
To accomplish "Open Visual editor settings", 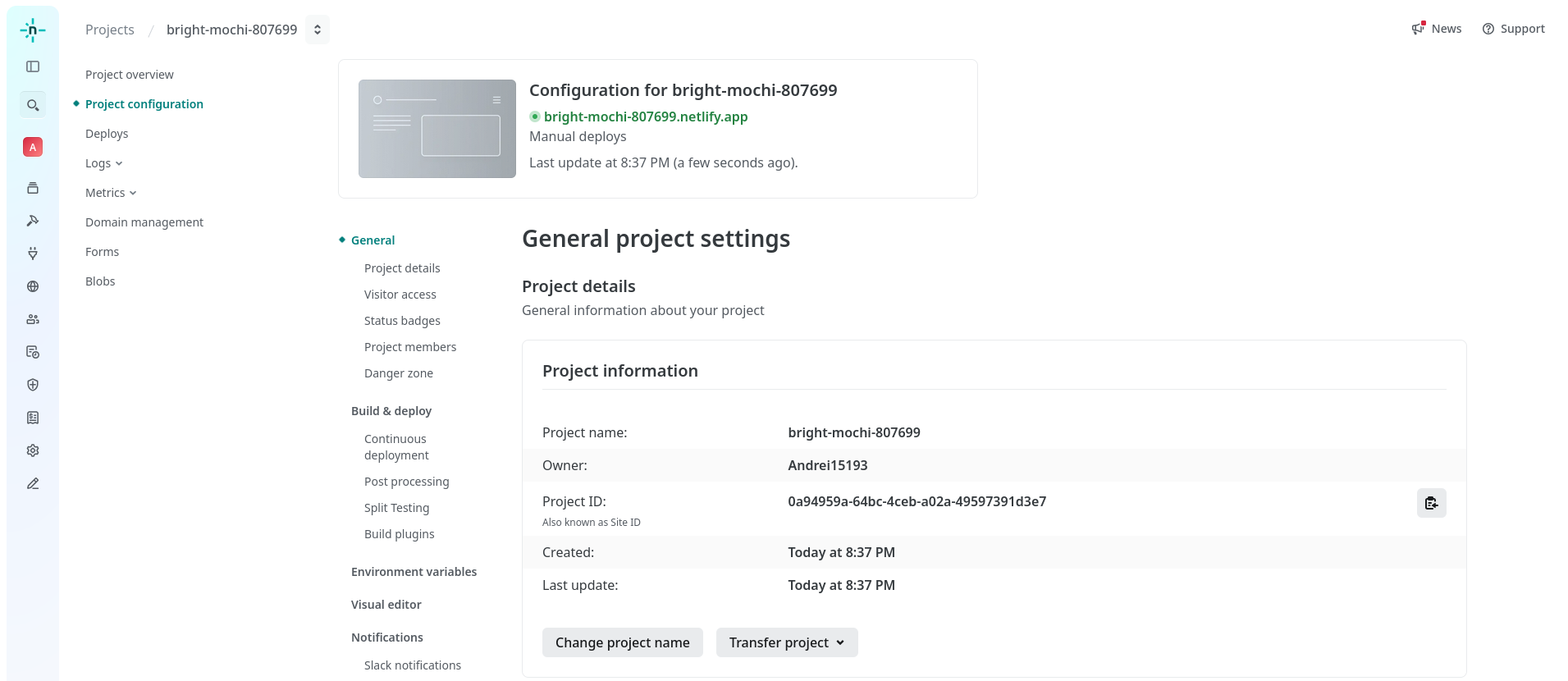I will [386, 605].
